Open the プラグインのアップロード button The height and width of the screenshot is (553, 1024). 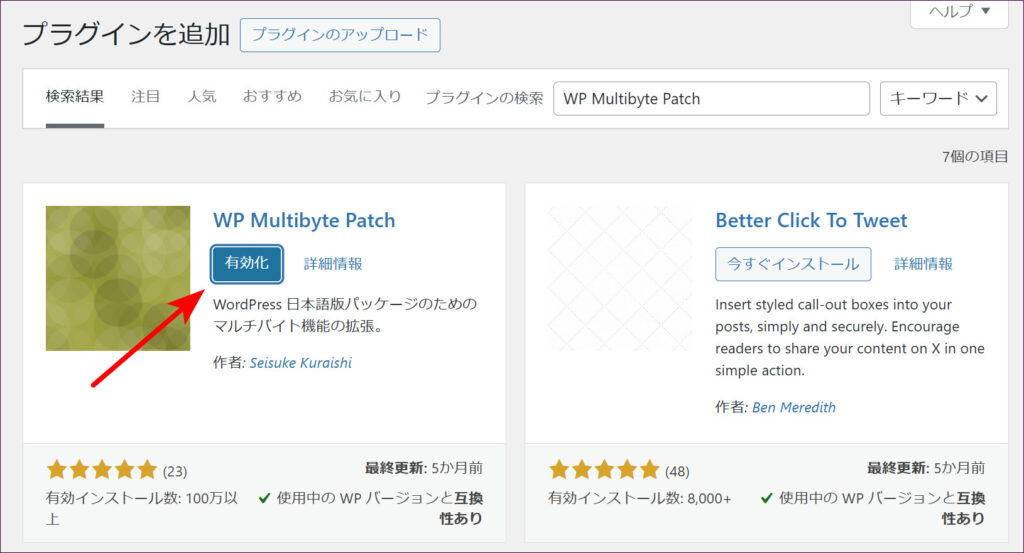(x=340, y=35)
